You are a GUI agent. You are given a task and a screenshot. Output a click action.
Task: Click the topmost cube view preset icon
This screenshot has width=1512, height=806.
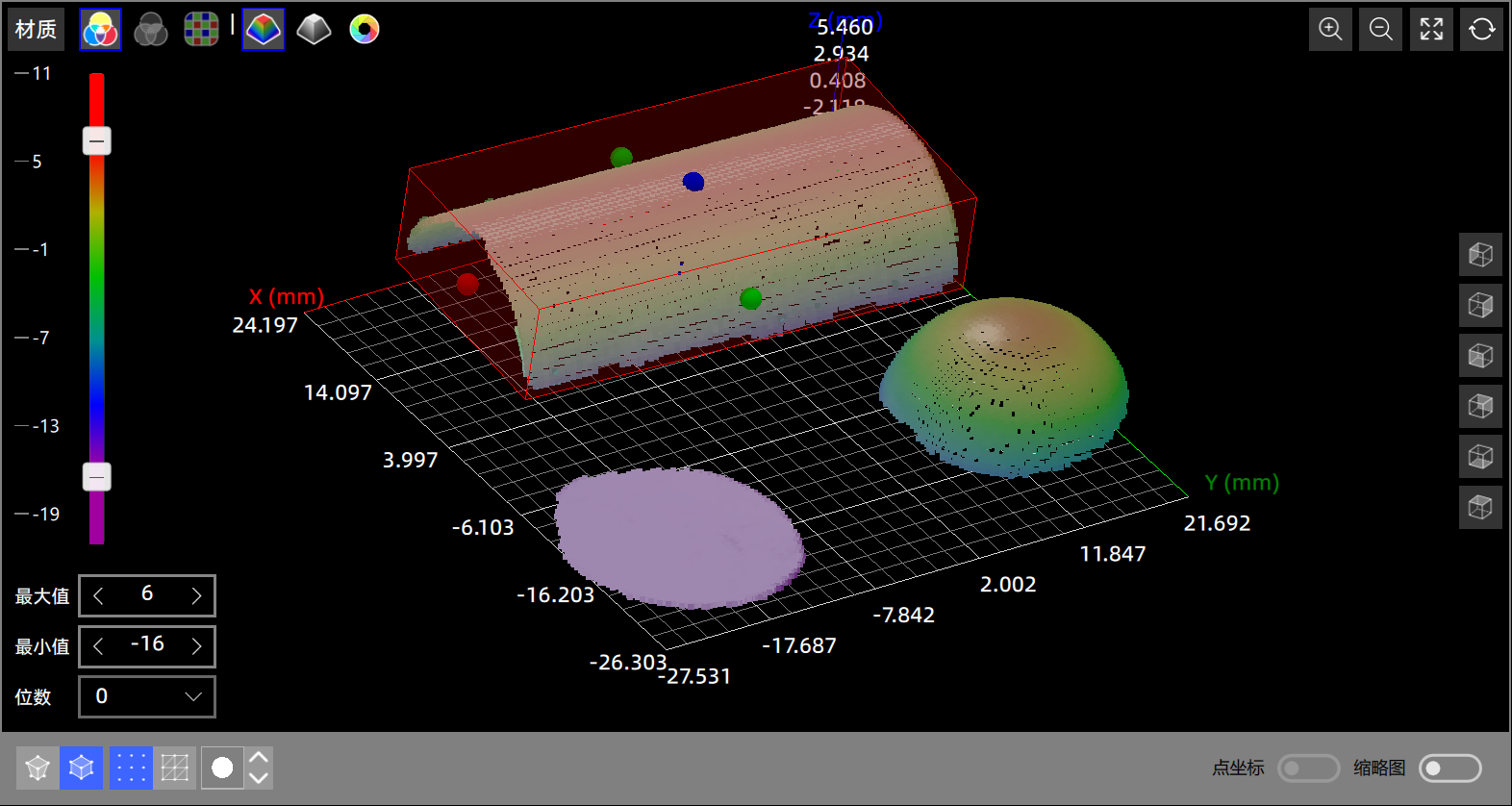coord(1480,255)
